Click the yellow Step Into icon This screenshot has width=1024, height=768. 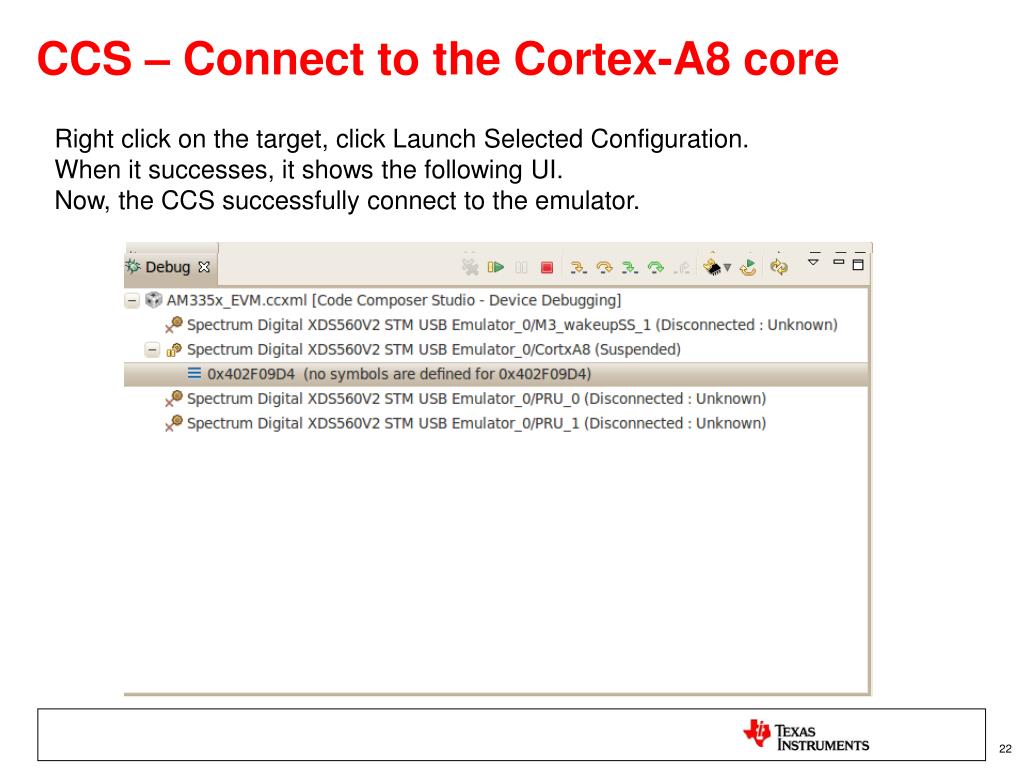tap(578, 267)
